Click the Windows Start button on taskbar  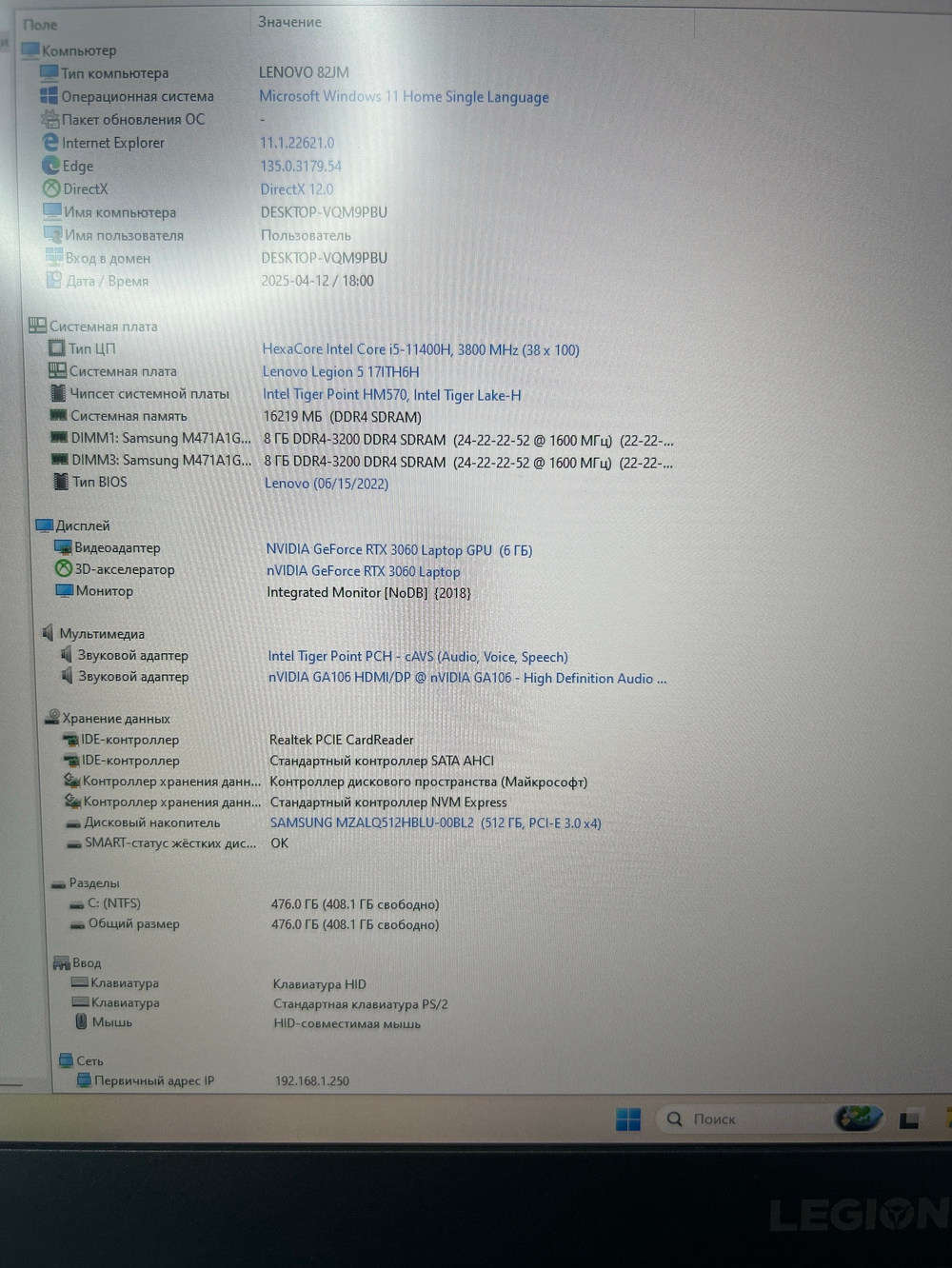coord(628,1119)
